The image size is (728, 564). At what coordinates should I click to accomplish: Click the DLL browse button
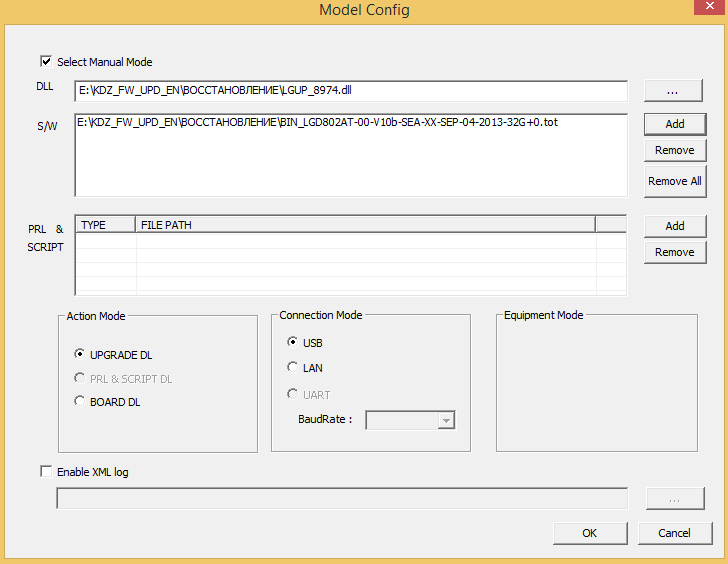tap(674, 91)
